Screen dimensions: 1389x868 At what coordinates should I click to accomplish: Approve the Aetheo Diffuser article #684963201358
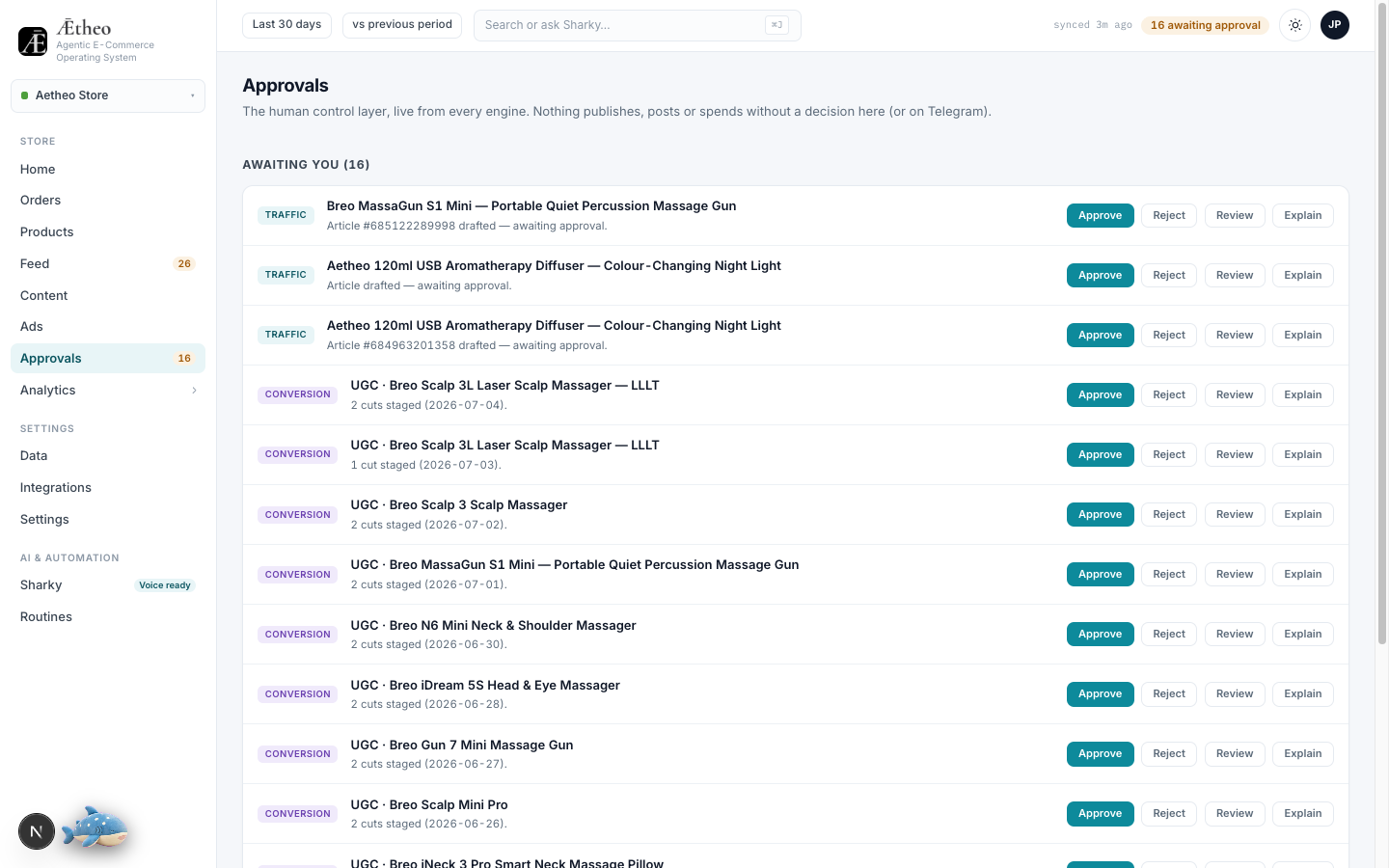1101,336
